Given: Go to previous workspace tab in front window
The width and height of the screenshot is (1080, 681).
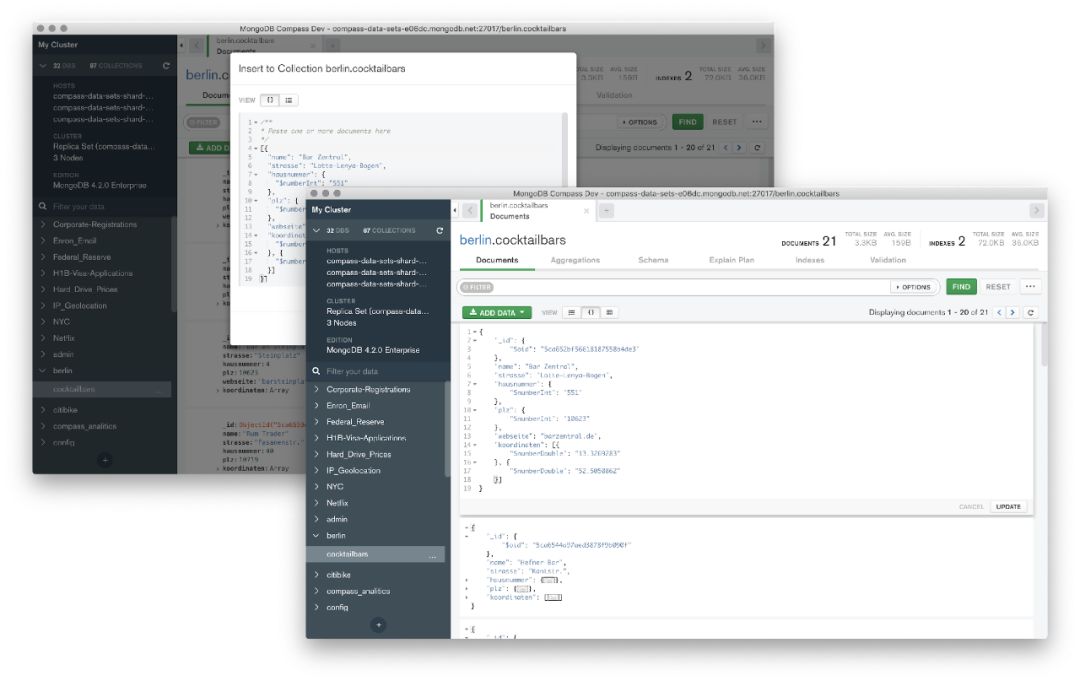Looking at the screenshot, I should 470,211.
